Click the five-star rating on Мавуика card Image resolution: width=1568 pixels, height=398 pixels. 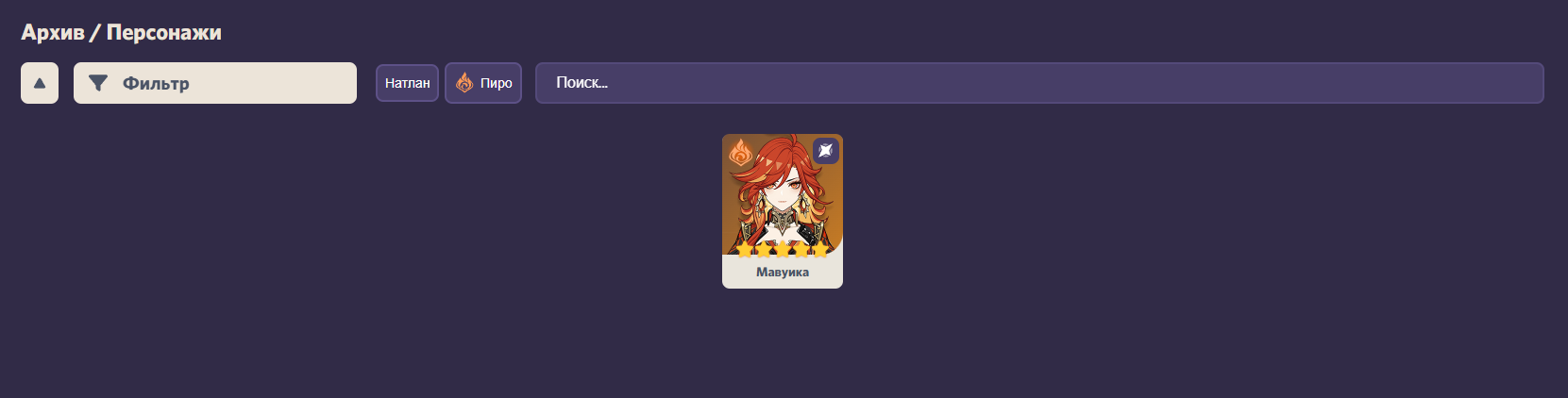(783, 250)
